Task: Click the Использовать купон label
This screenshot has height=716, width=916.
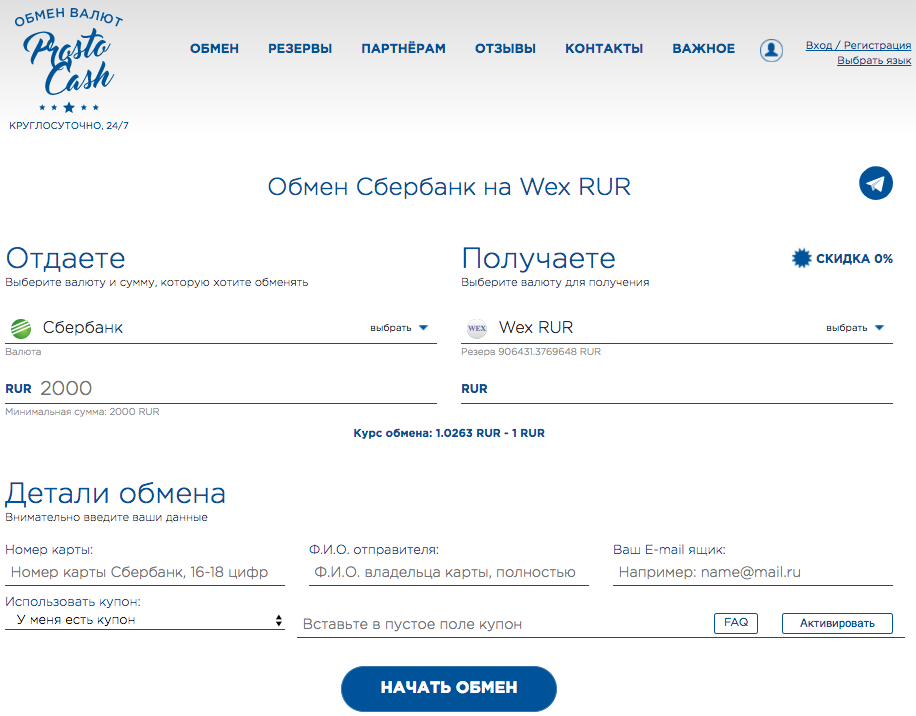Action: coord(73,602)
